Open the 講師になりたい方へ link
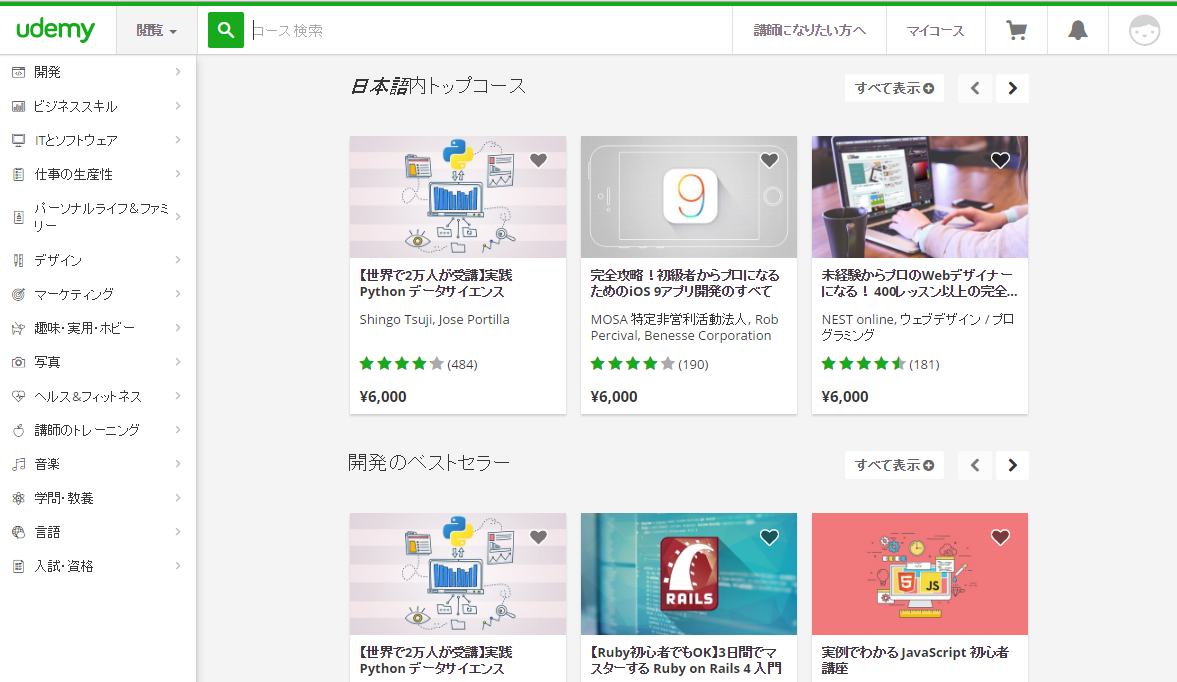Screen dimensions: 1177x682 pyautogui.click(x=809, y=30)
